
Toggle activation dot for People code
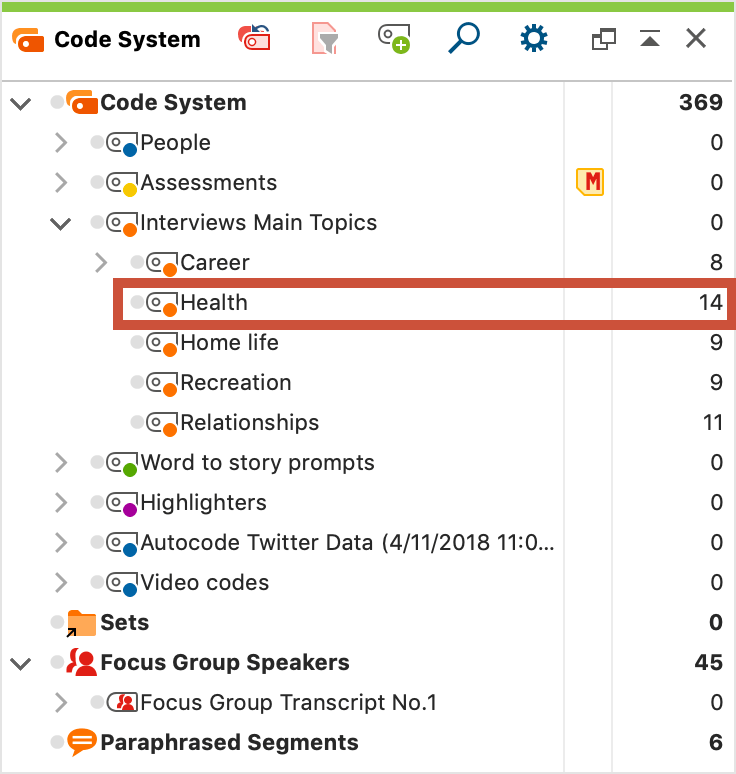(x=97, y=142)
